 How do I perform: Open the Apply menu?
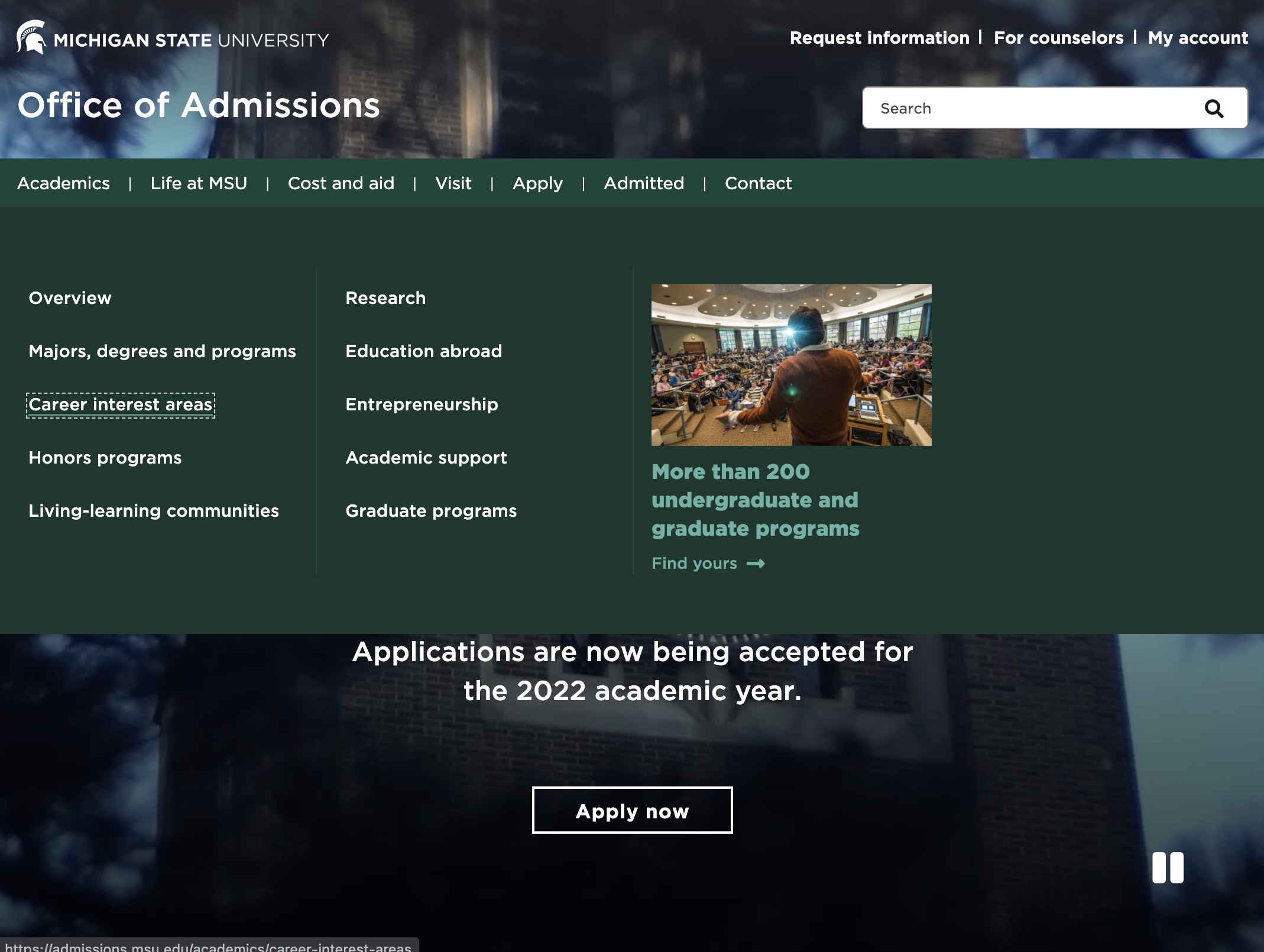coord(537,183)
